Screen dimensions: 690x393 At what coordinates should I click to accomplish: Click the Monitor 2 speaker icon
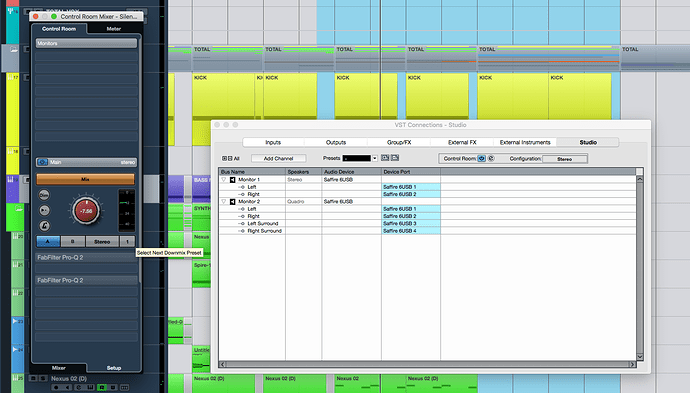232,202
